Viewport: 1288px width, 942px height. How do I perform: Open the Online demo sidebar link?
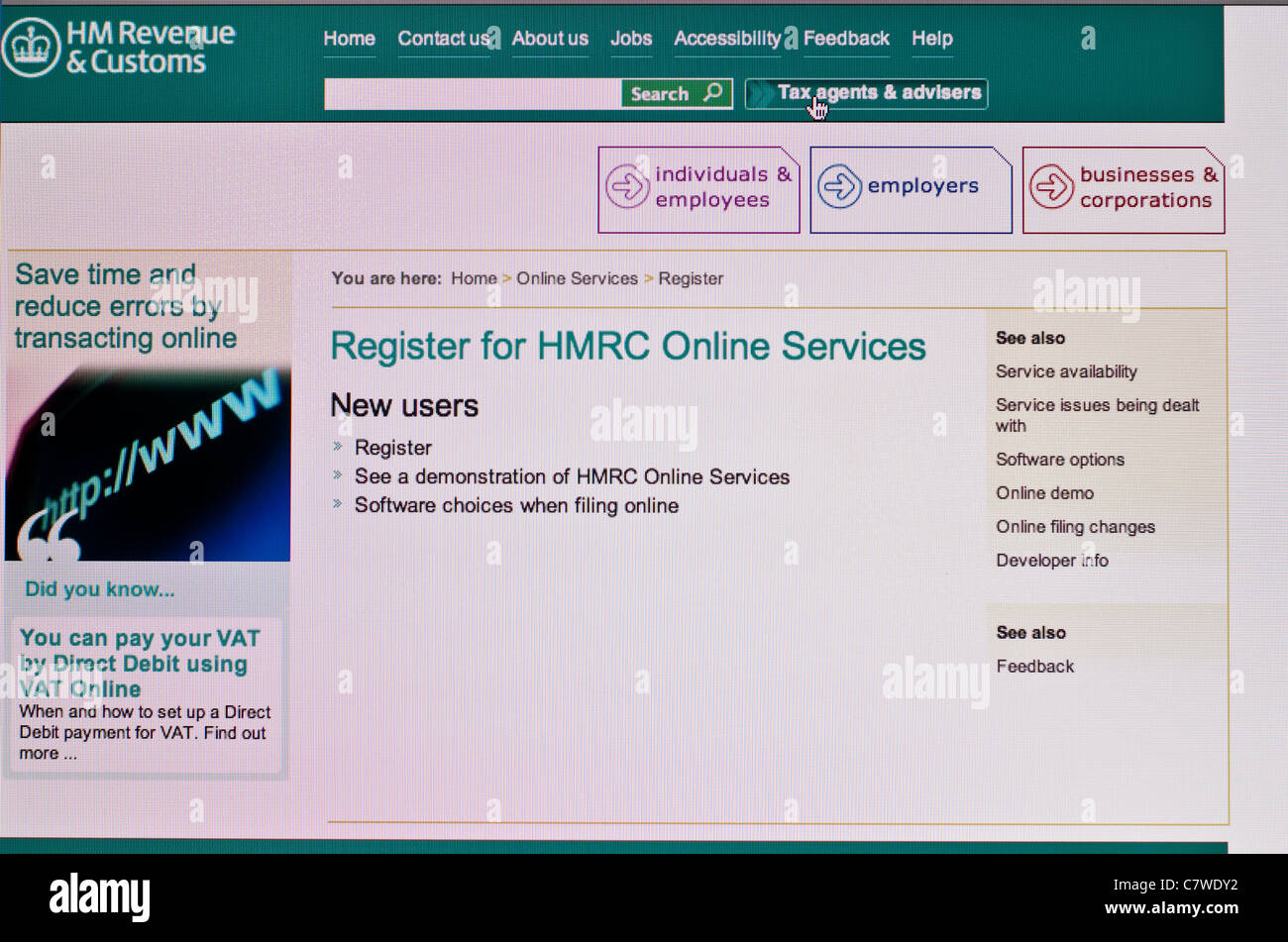(1045, 493)
